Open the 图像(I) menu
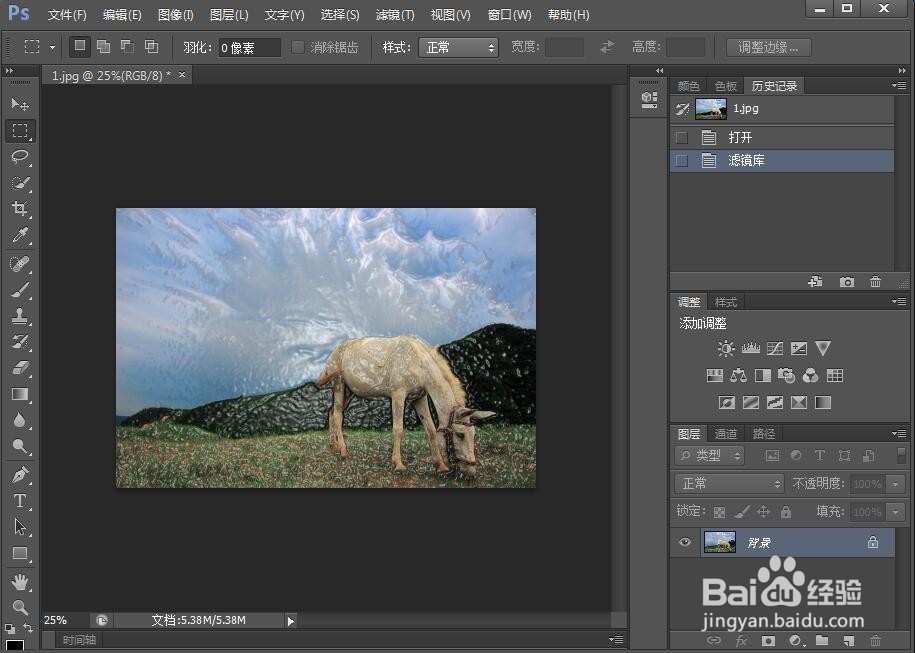915x653 pixels. pyautogui.click(x=176, y=15)
